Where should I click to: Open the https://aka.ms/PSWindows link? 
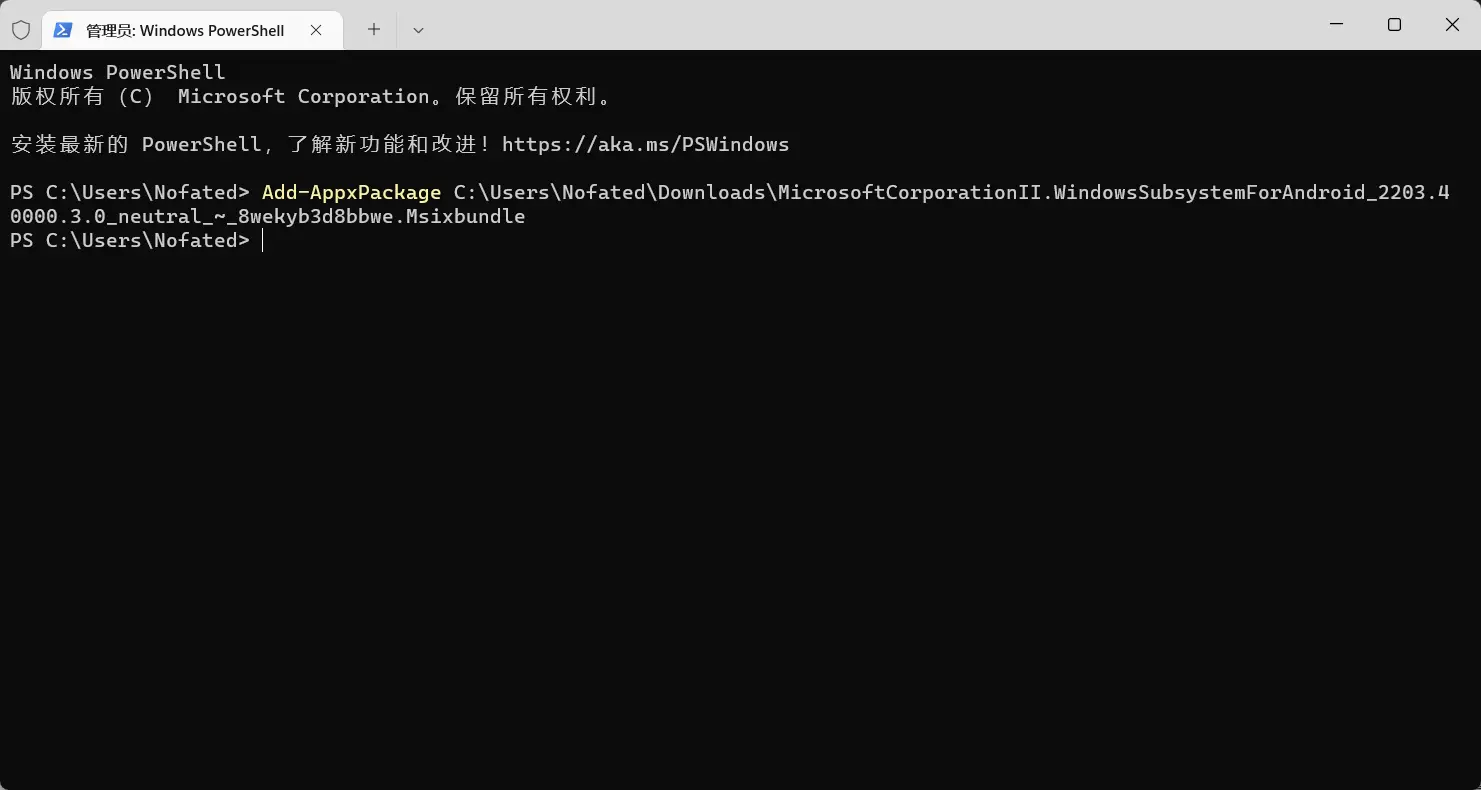point(645,144)
